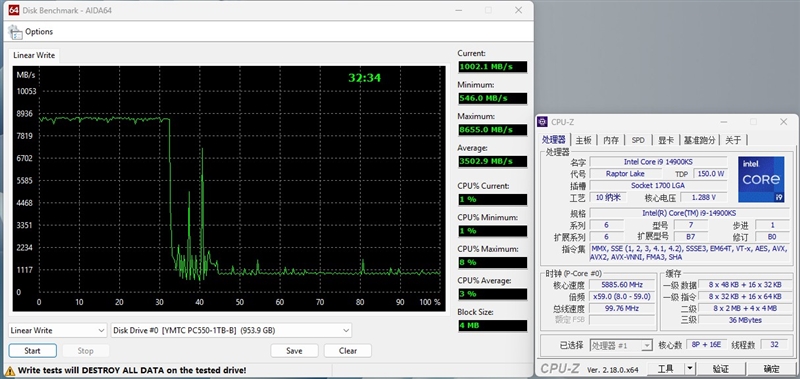Screen dimensions: 800x379
Task: Click the 8 x 2 MB + 4 x 4 MB L2 value
Action: click(x=745, y=308)
